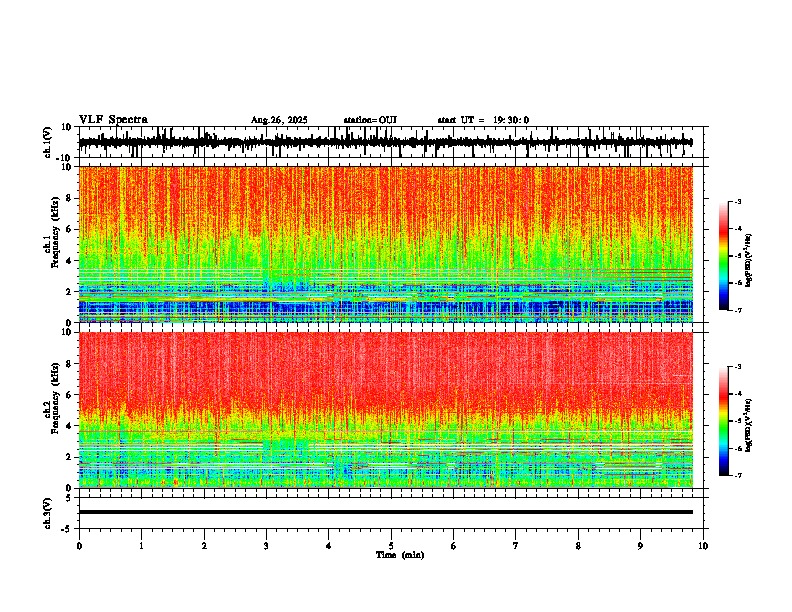This screenshot has width=792, height=612.
Task: Click the '-7' label on ch.2 color bar
Action: pos(738,475)
